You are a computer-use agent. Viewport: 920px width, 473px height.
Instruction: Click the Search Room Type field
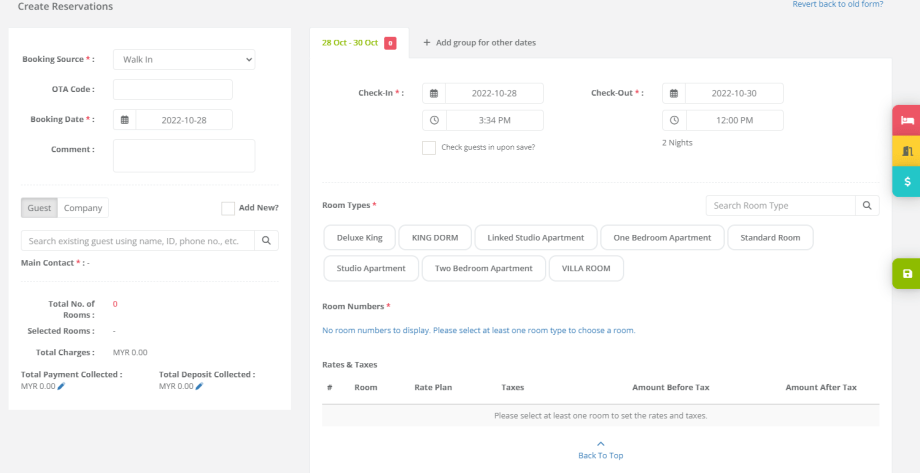point(781,205)
